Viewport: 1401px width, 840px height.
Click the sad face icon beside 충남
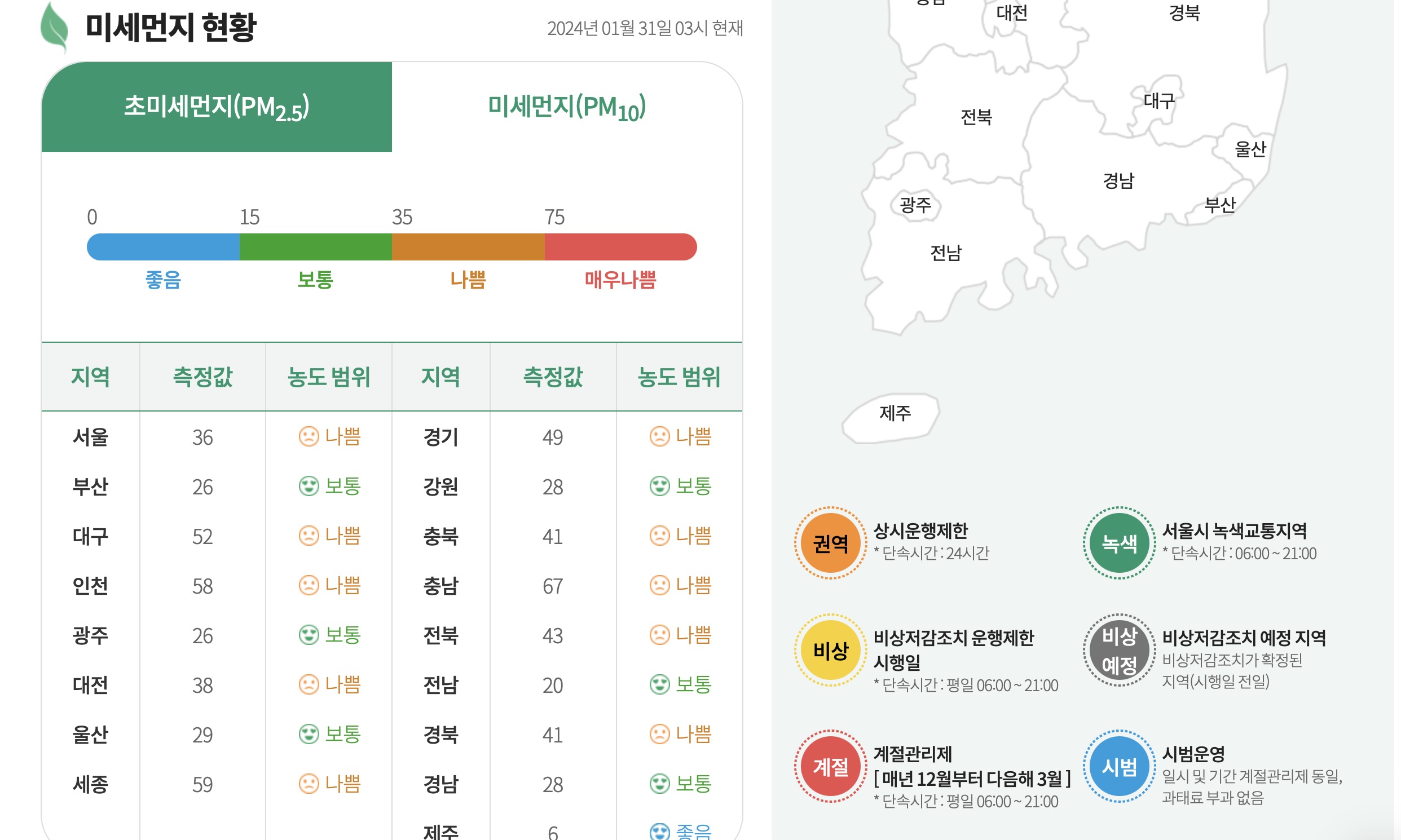tap(662, 586)
